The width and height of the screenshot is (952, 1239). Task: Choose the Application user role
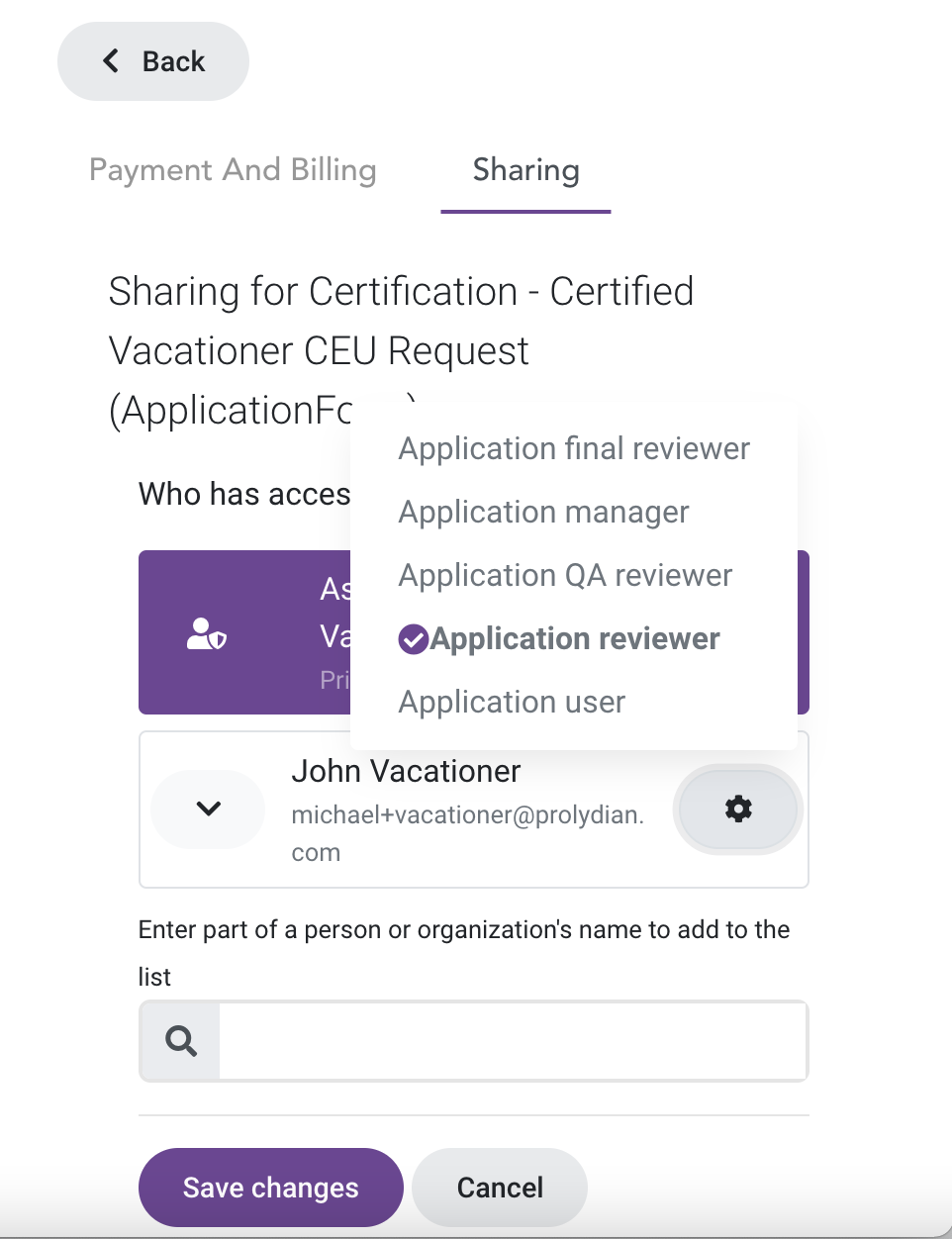pos(512,702)
